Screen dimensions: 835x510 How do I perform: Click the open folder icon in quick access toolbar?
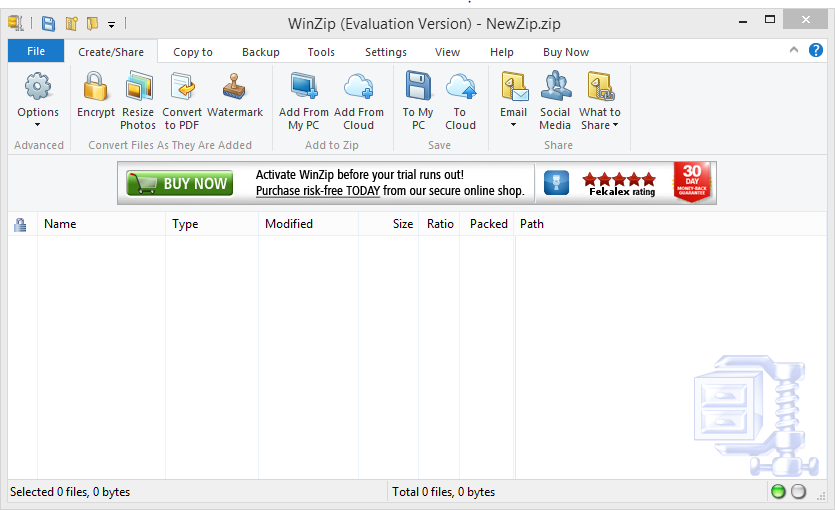[x=93, y=23]
